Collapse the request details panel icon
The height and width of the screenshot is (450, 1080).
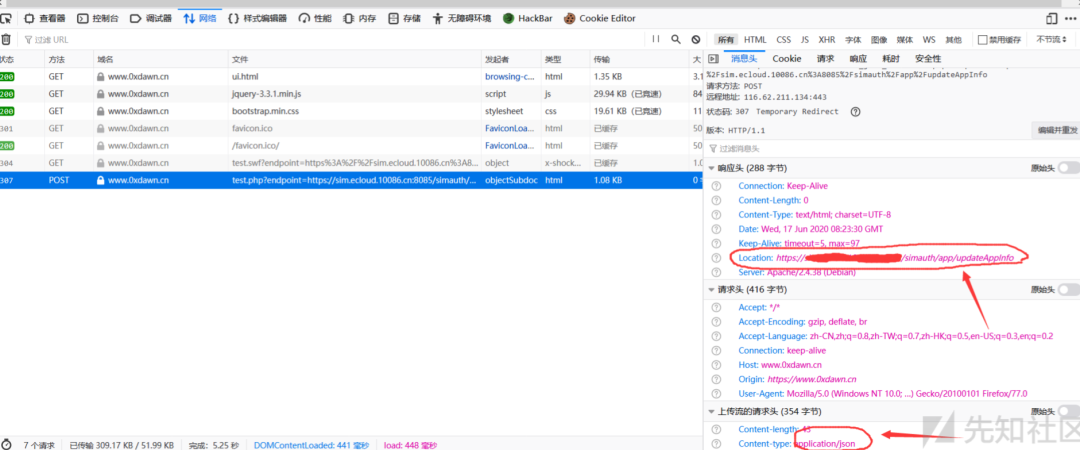(x=714, y=59)
